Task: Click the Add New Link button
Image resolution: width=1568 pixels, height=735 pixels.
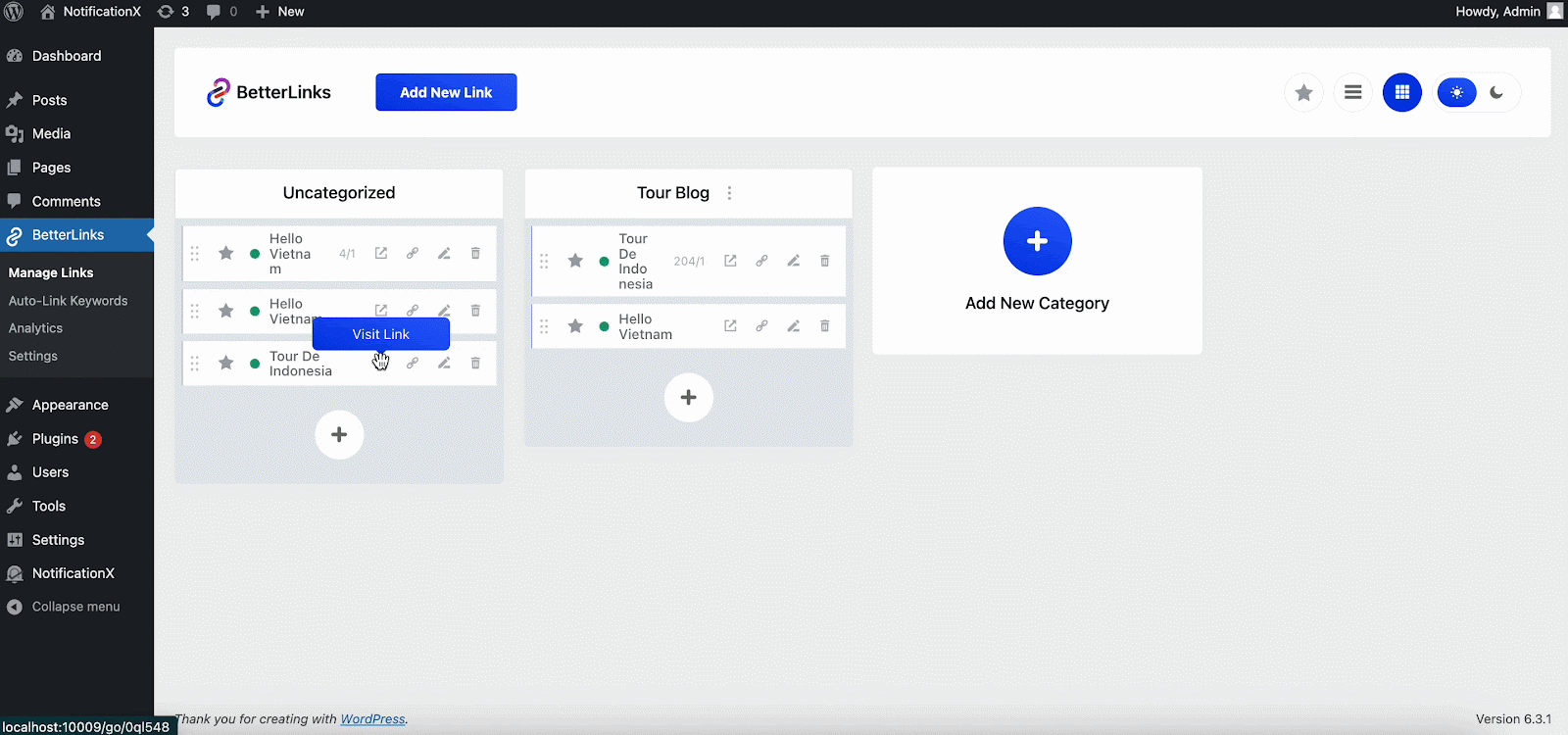Action: click(x=446, y=92)
